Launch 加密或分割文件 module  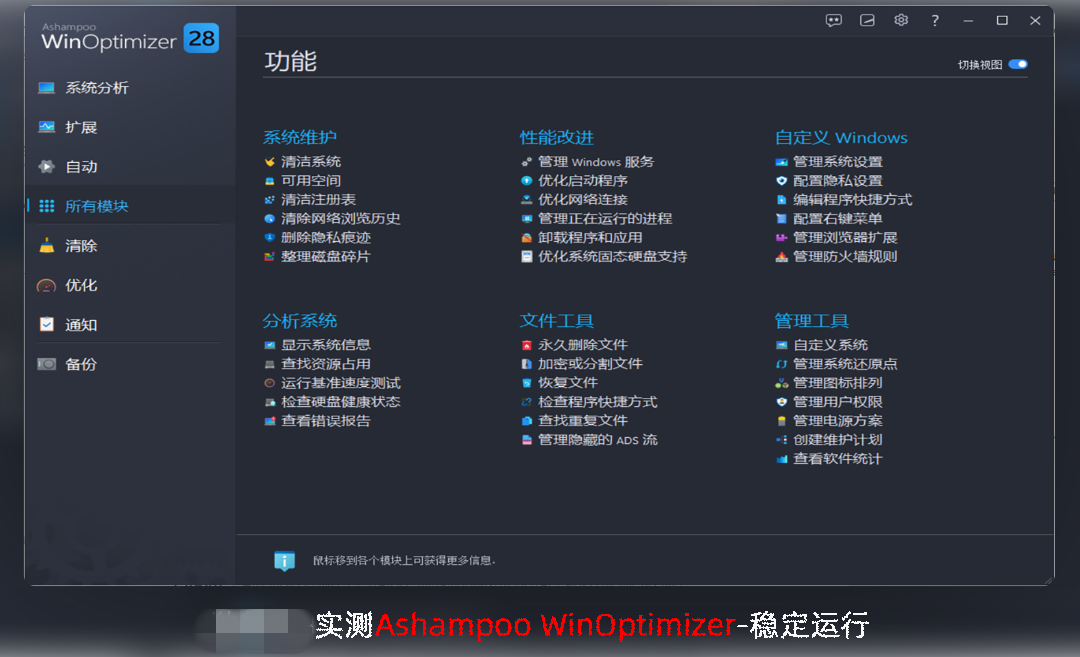(590, 364)
